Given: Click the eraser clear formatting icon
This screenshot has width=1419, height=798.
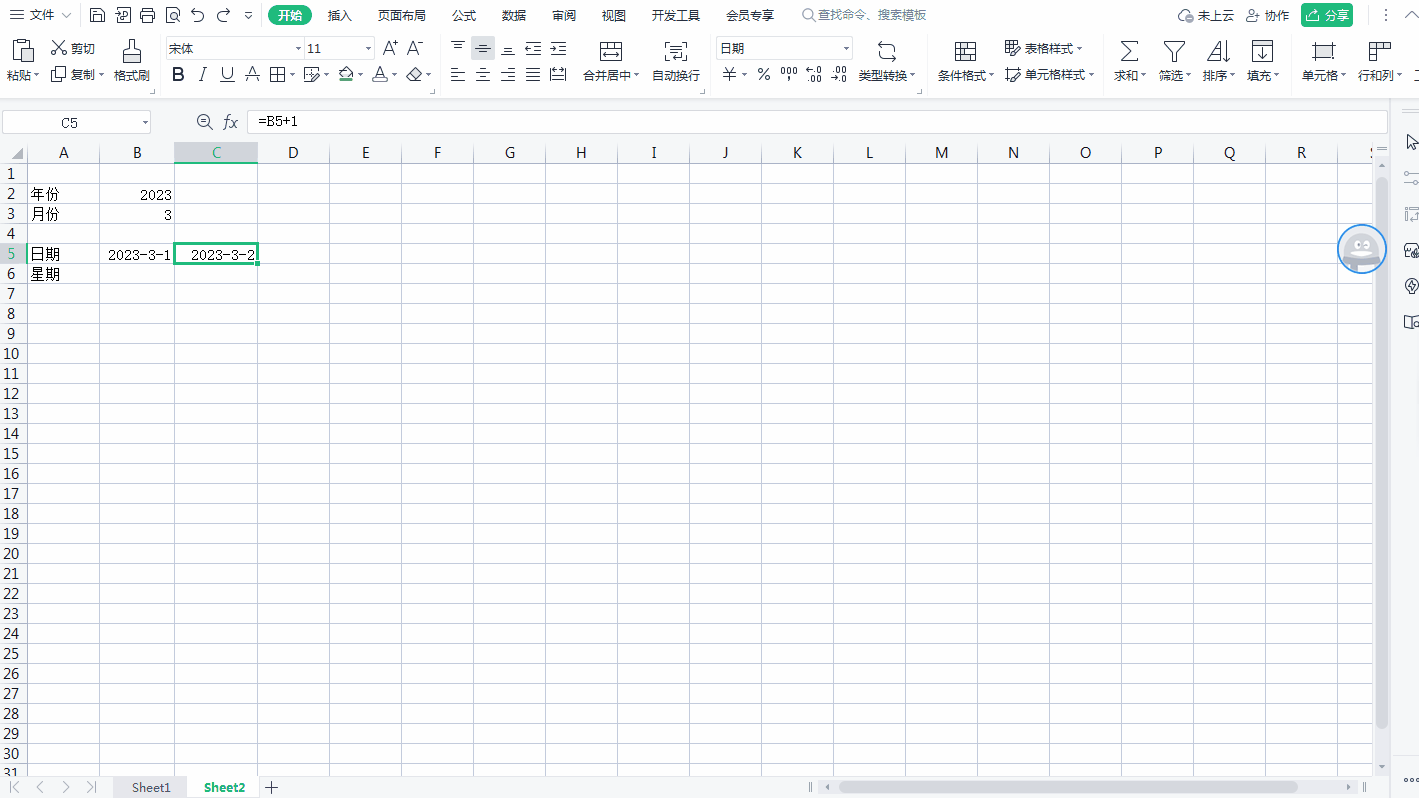Looking at the screenshot, I should coord(415,74).
